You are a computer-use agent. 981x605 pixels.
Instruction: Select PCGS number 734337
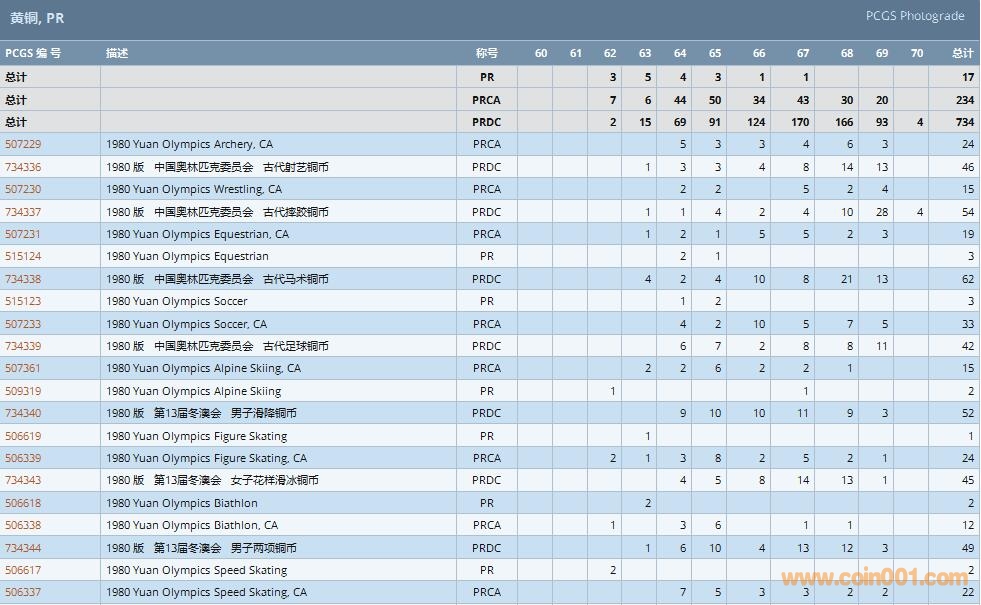coord(23,212)
